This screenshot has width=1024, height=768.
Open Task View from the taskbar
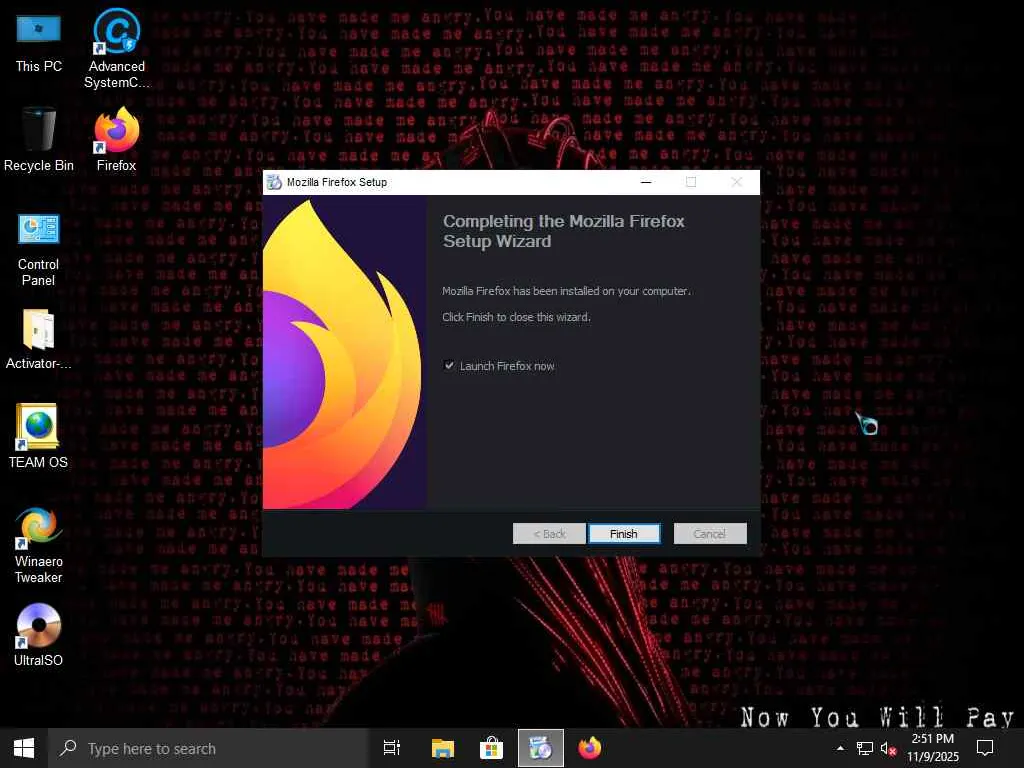(x=392, y=748)
